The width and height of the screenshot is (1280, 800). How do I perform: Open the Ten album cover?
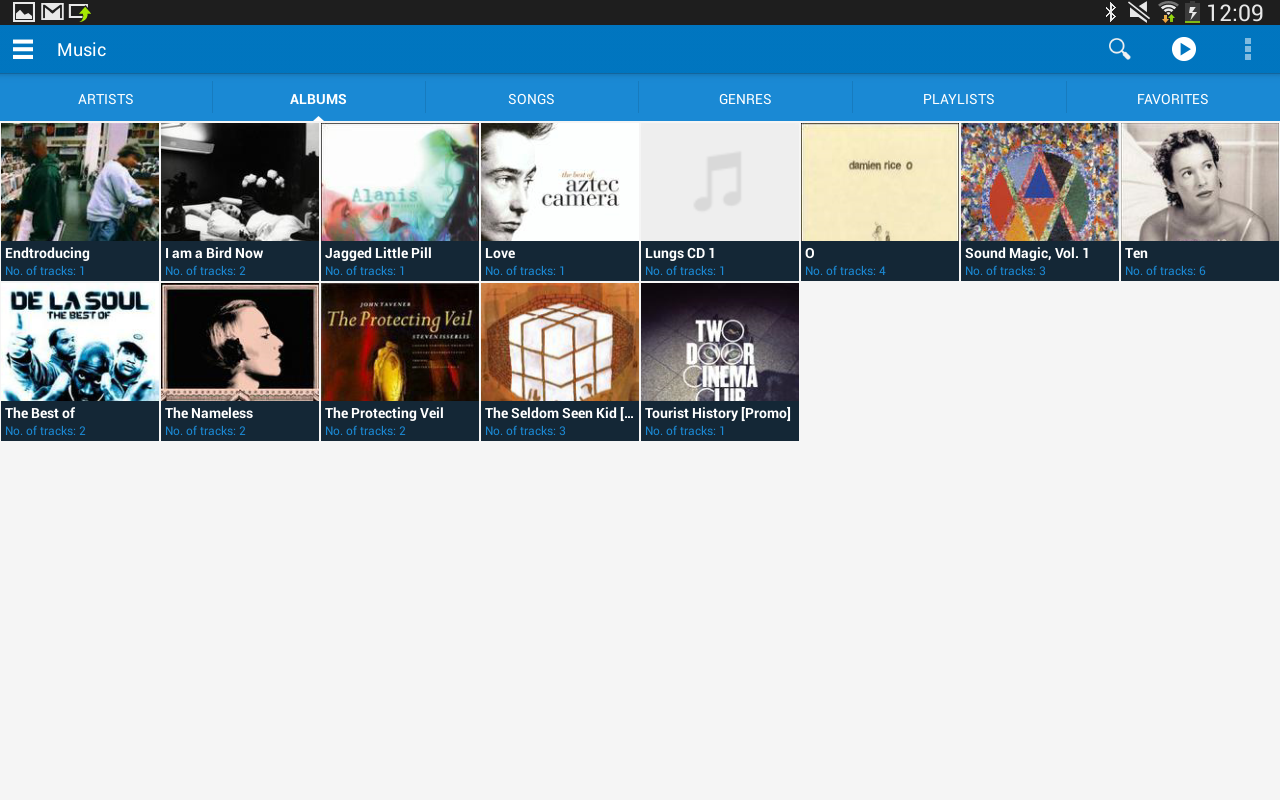(1200, 182)
